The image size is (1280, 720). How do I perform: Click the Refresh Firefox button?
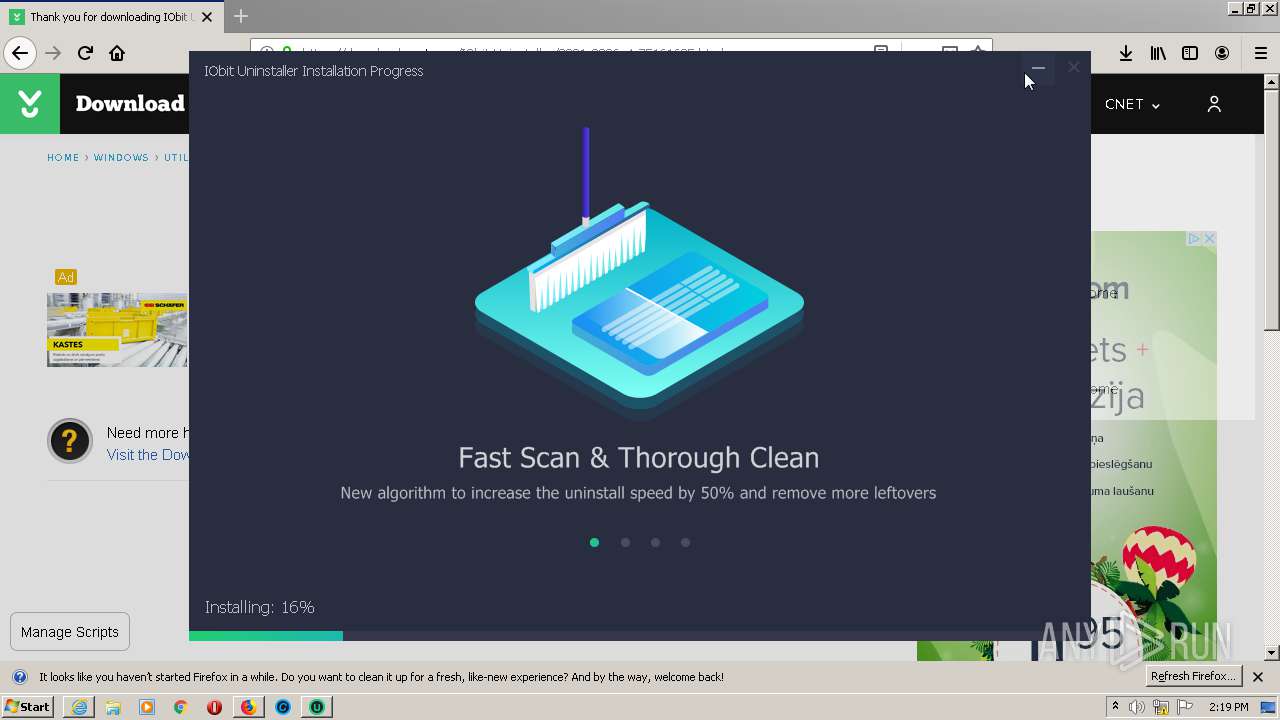click(1194, 677)
